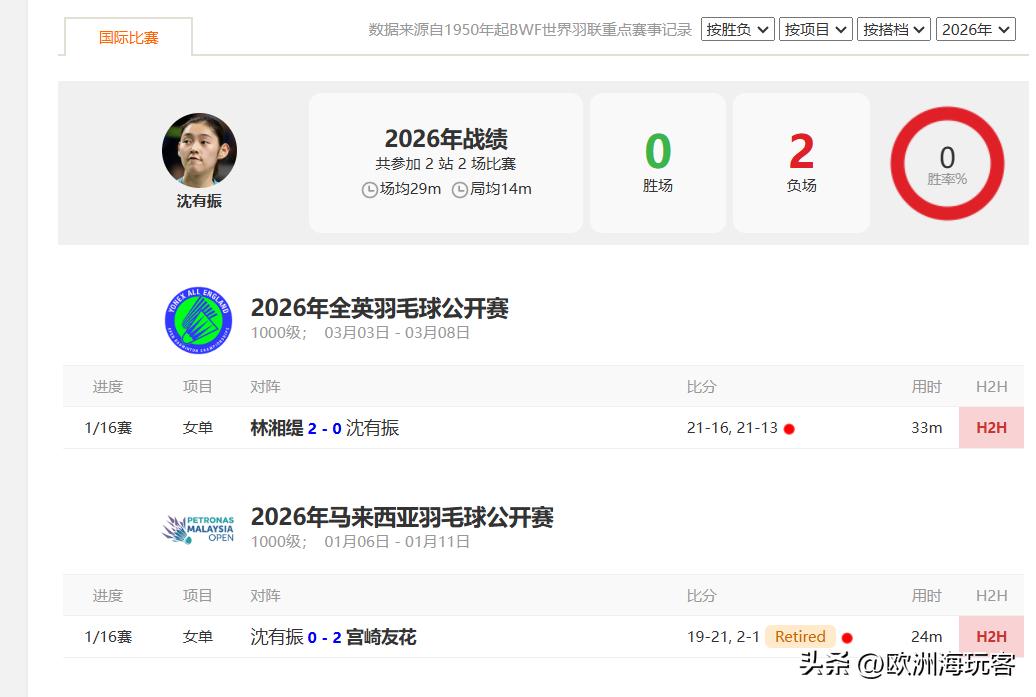Click score text 21-16, 21-13
This screenshot has width=1036, height=697.
[732, 427]
